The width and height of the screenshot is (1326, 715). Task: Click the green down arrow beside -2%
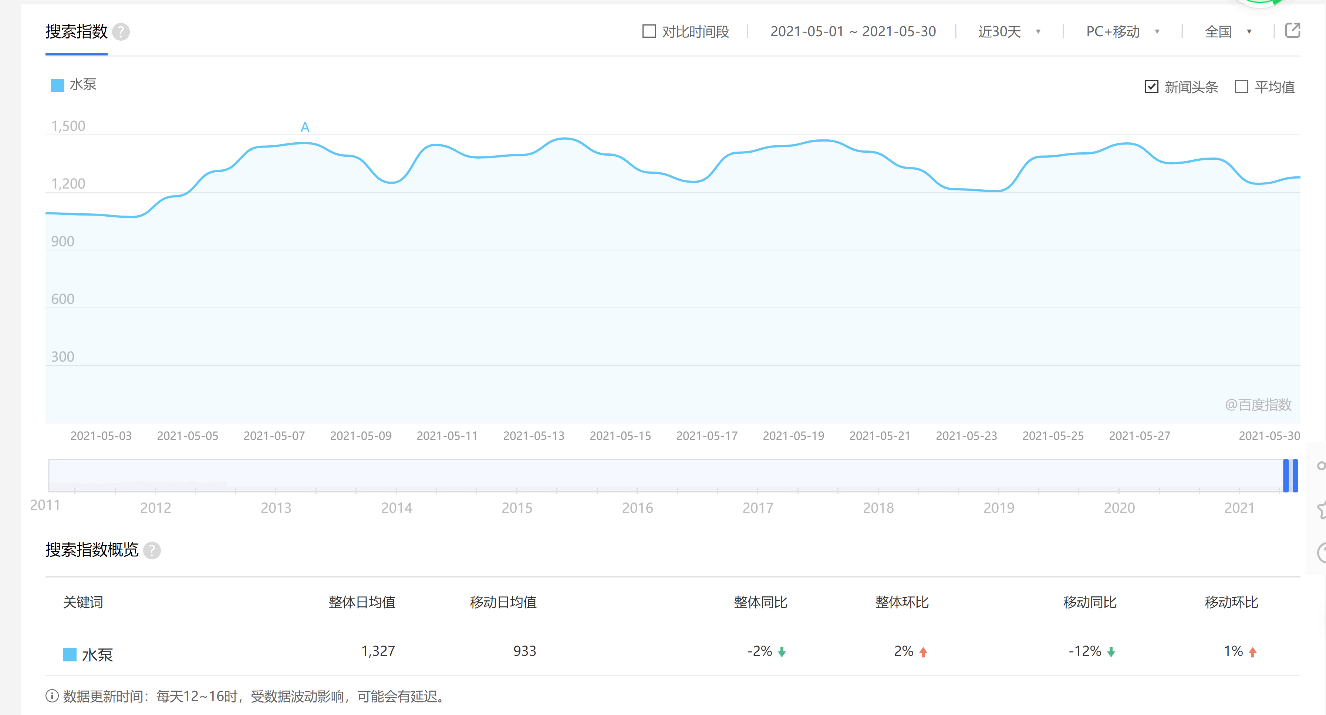pos(782,652)
